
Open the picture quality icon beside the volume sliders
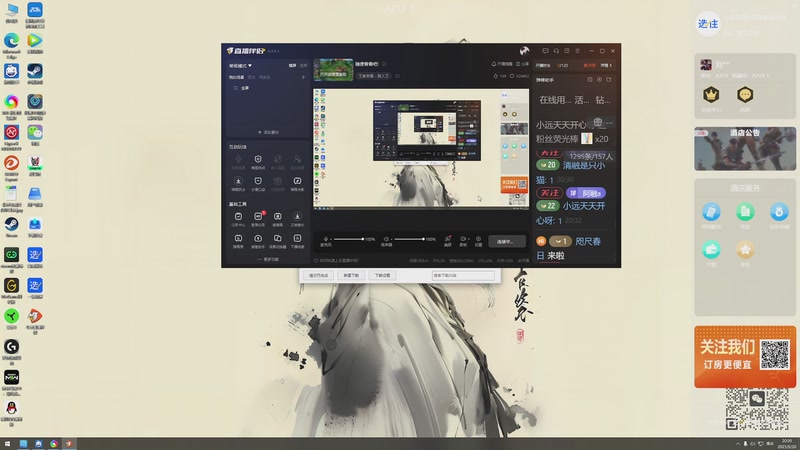(x=447, y=240)
